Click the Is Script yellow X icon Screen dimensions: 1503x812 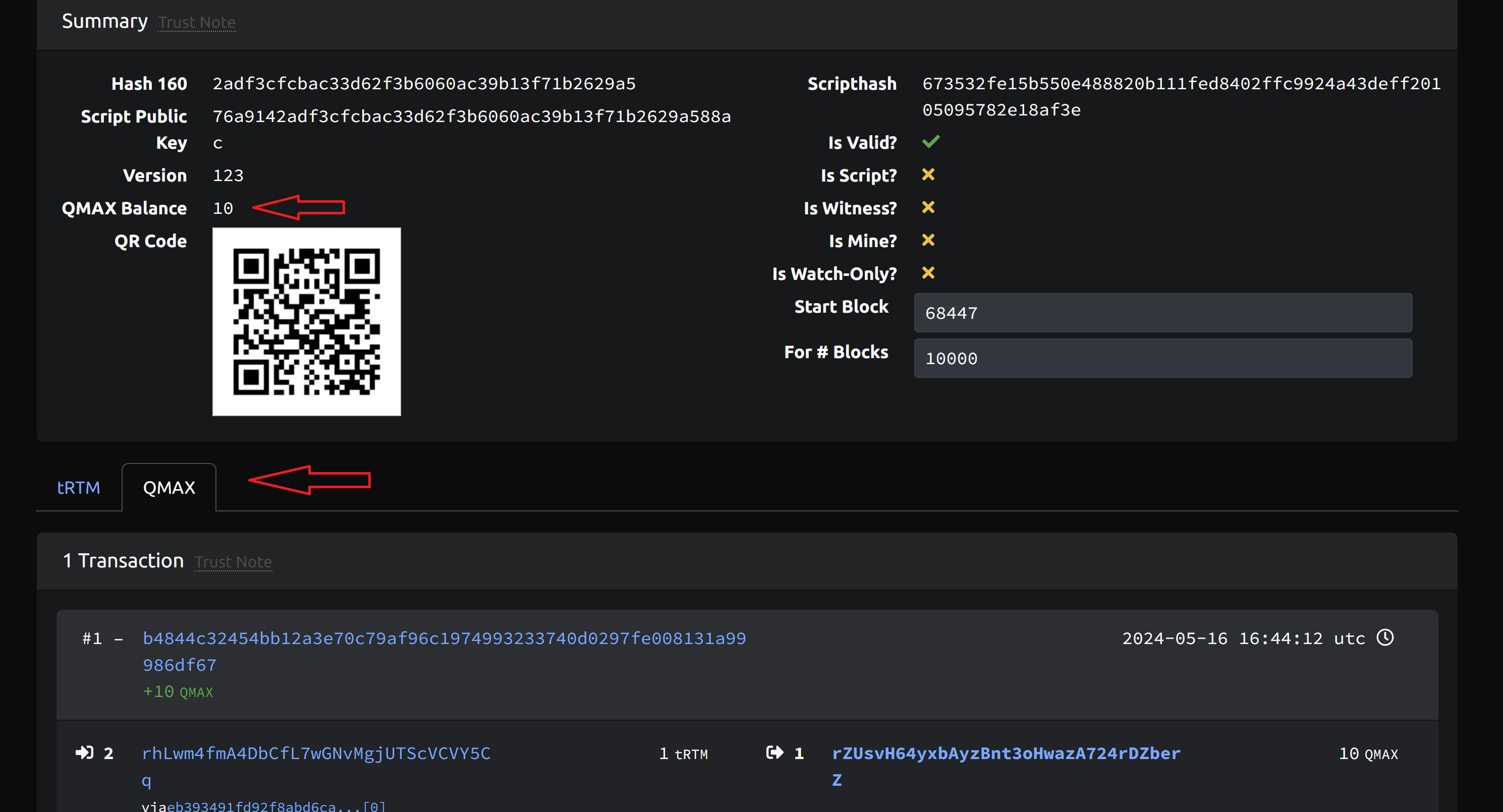(928, 175)
